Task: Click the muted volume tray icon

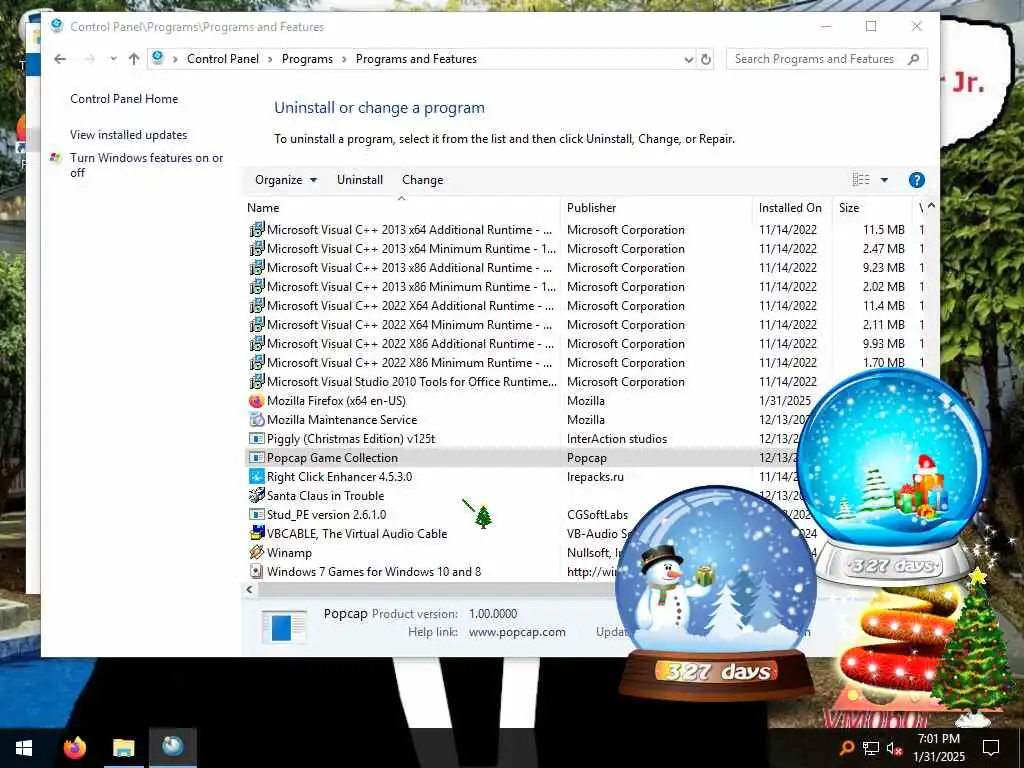Action: [894, 748]
